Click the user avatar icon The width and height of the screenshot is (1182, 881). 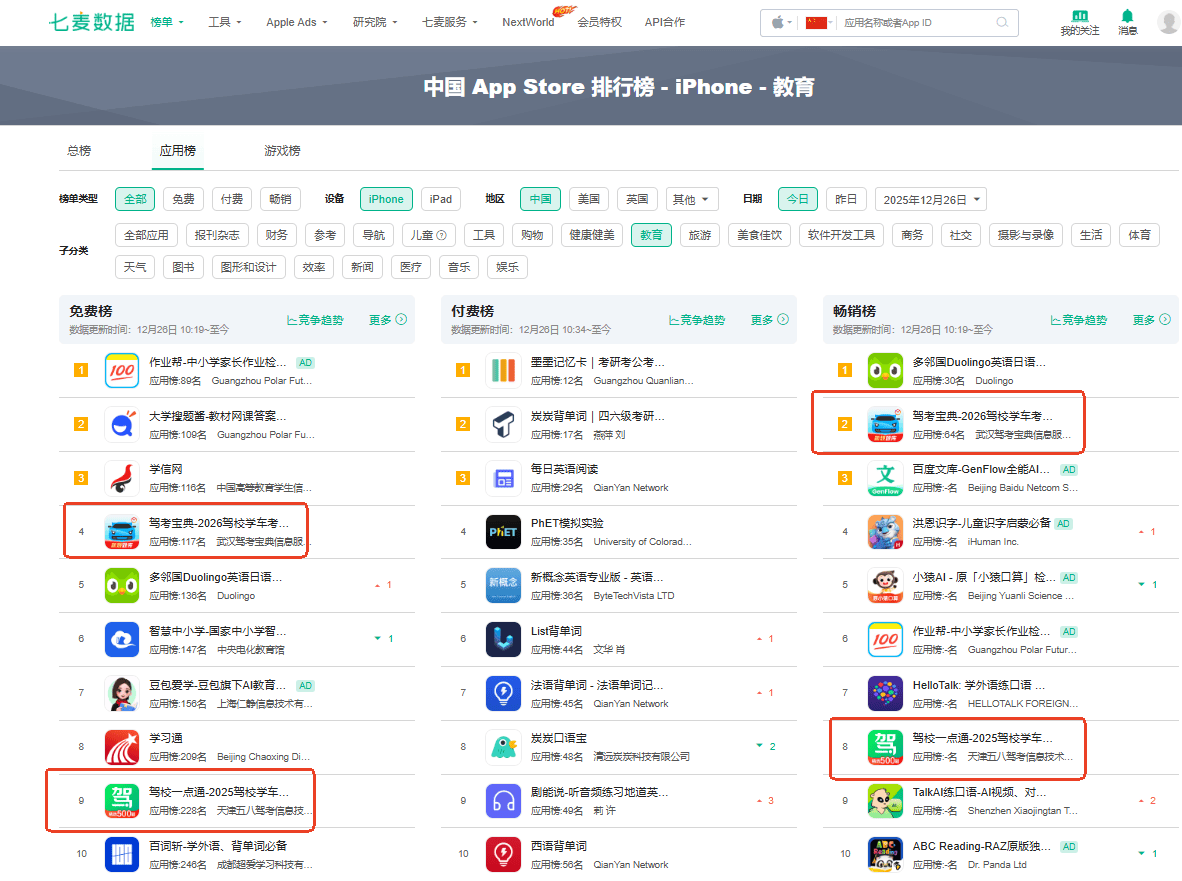[1167, 22]
